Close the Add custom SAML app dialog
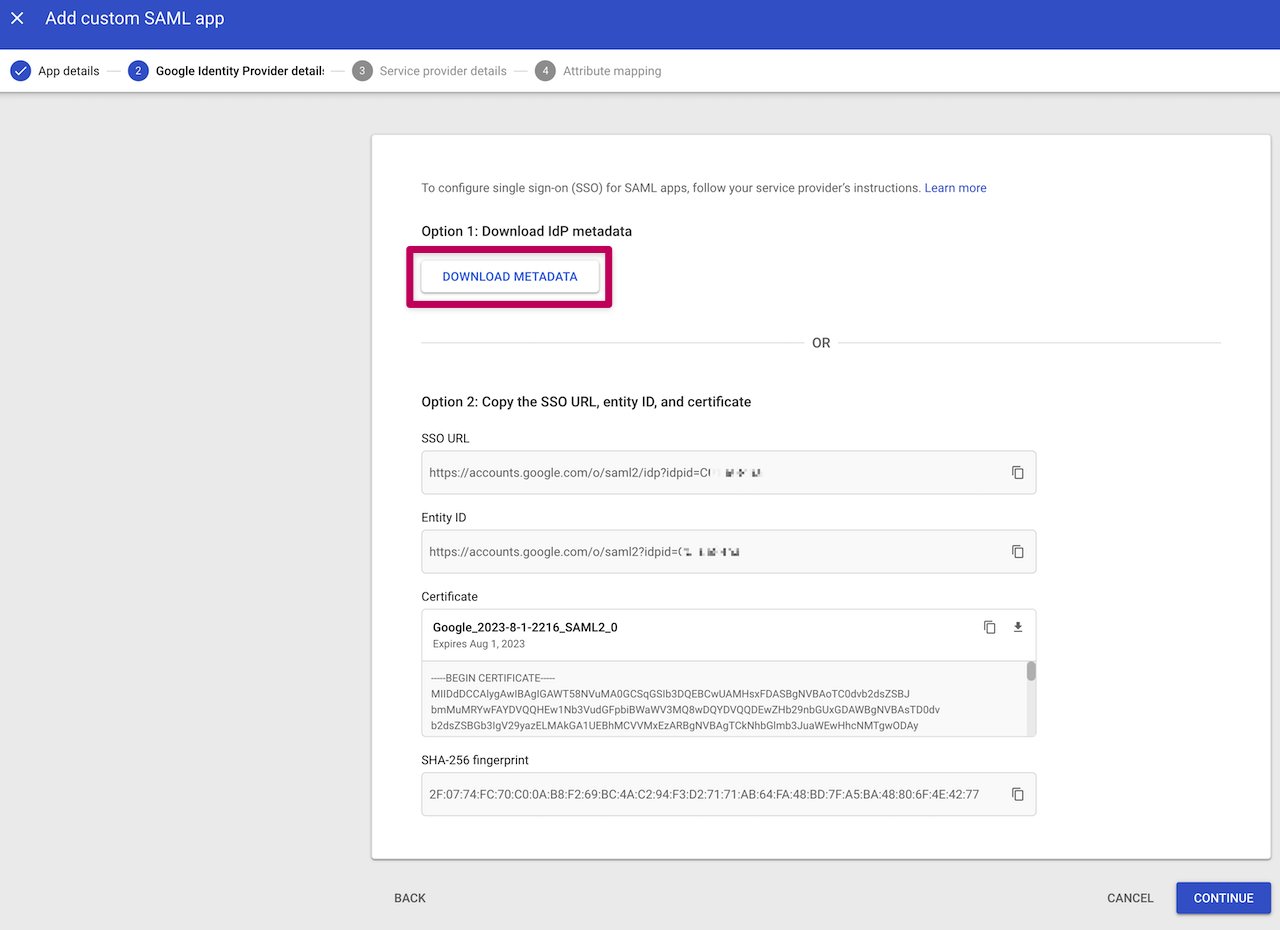 coord(17,19)
